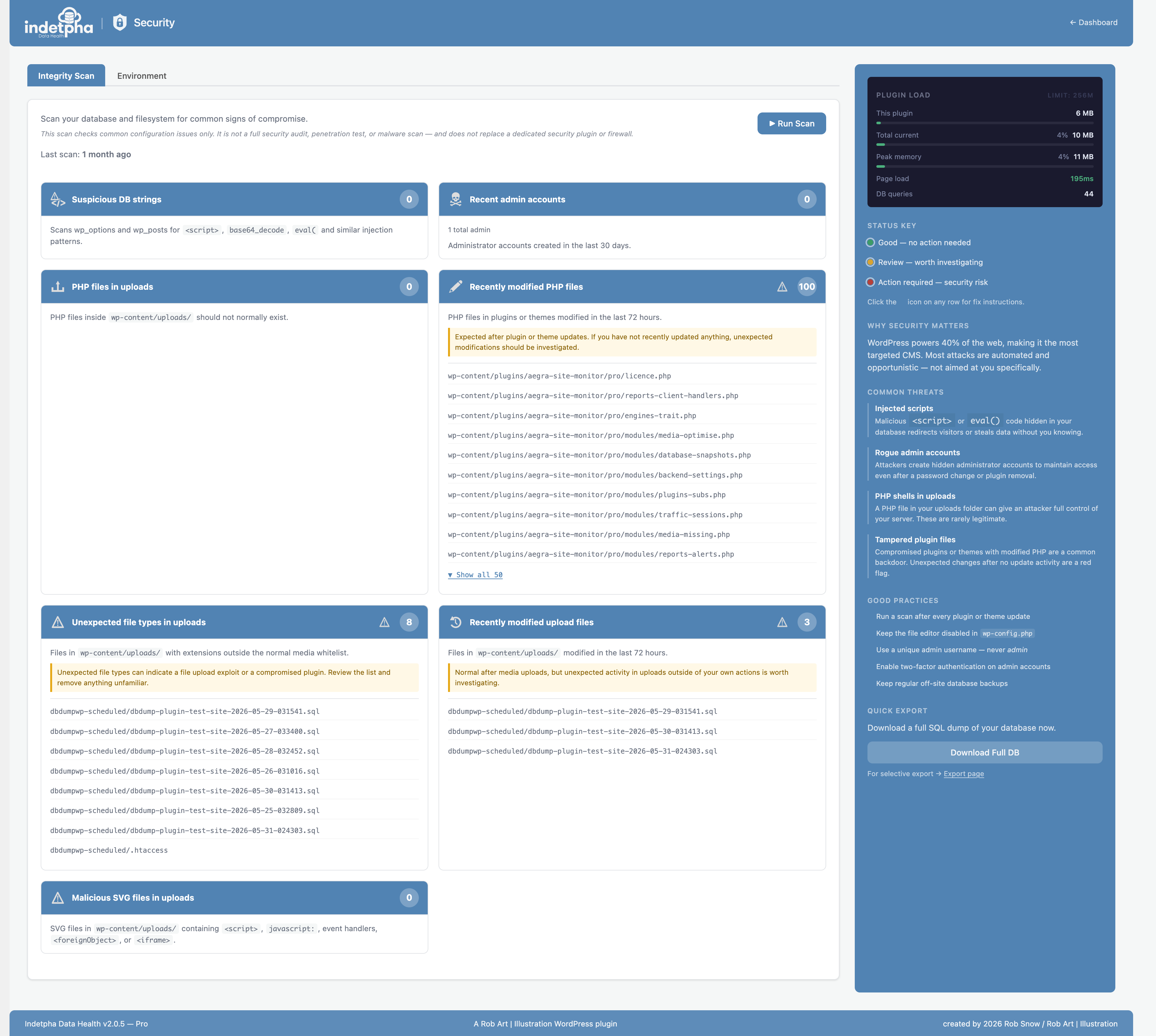Image resolution: width=1156 pixels, height=1036 pixels.
Task: Click the 3 badge on Recently modified upload files
Action: (x=807, y=622)
